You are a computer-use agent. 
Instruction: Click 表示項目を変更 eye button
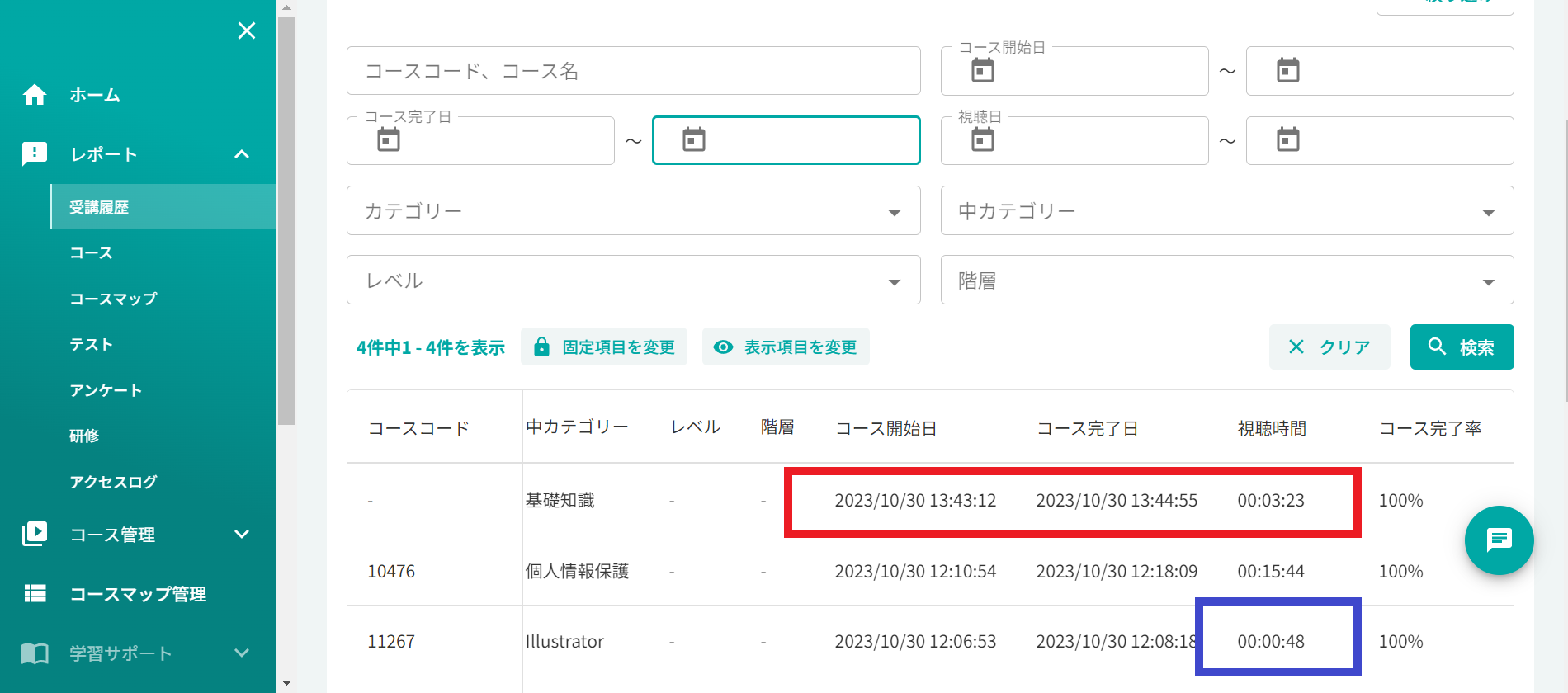(786, 346)
